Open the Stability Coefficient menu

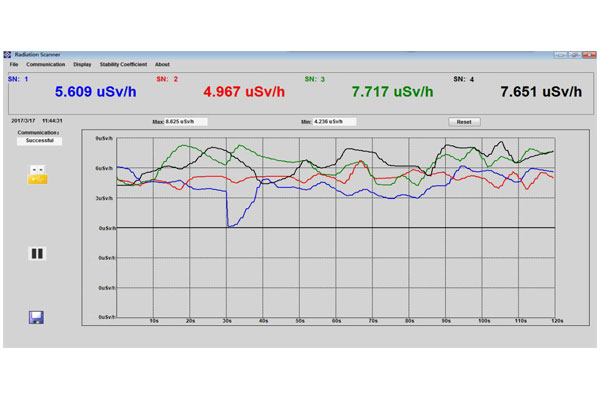122,64
